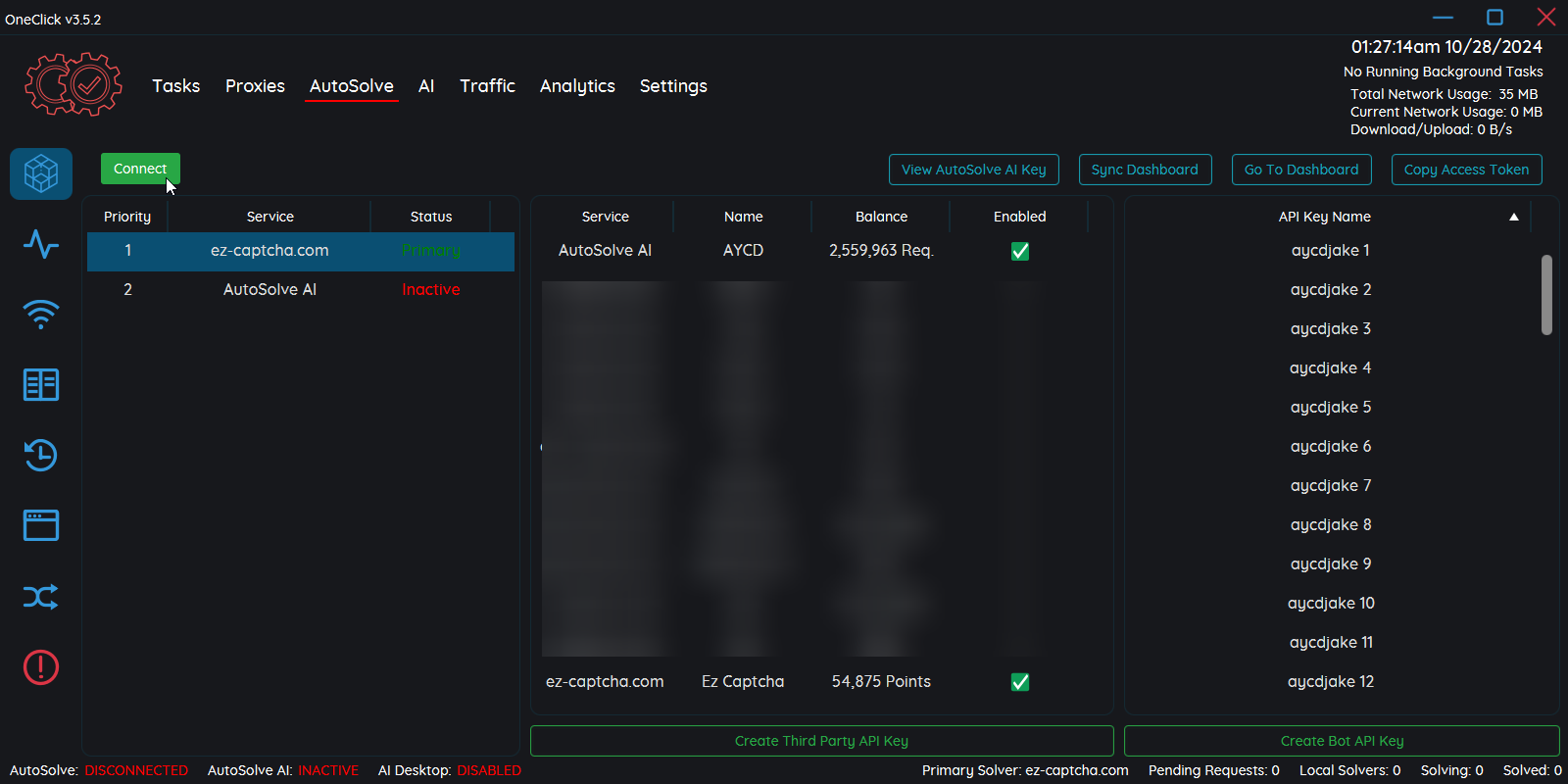Viewport: 1568px width, 784px height.
Task: Open the Analytics tab
Action: click(577, 86)
